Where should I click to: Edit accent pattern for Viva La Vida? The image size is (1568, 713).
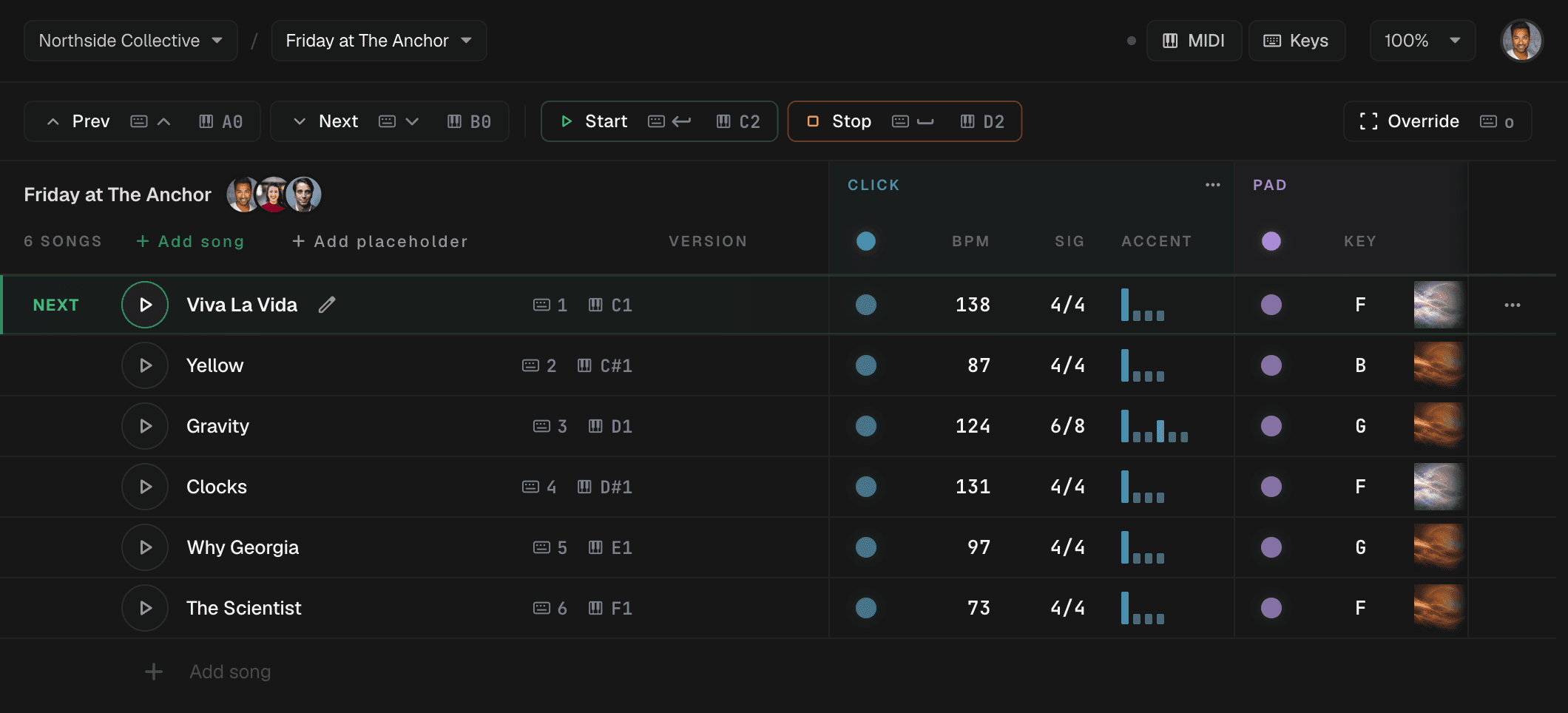tap(1143, 305)
